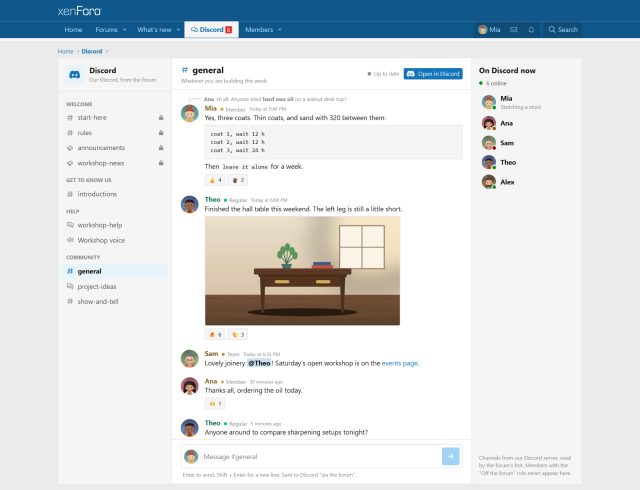Screen dimensions: 640x490
Task: Click the lock icon beside rules
Action: (x=161, y=133)
